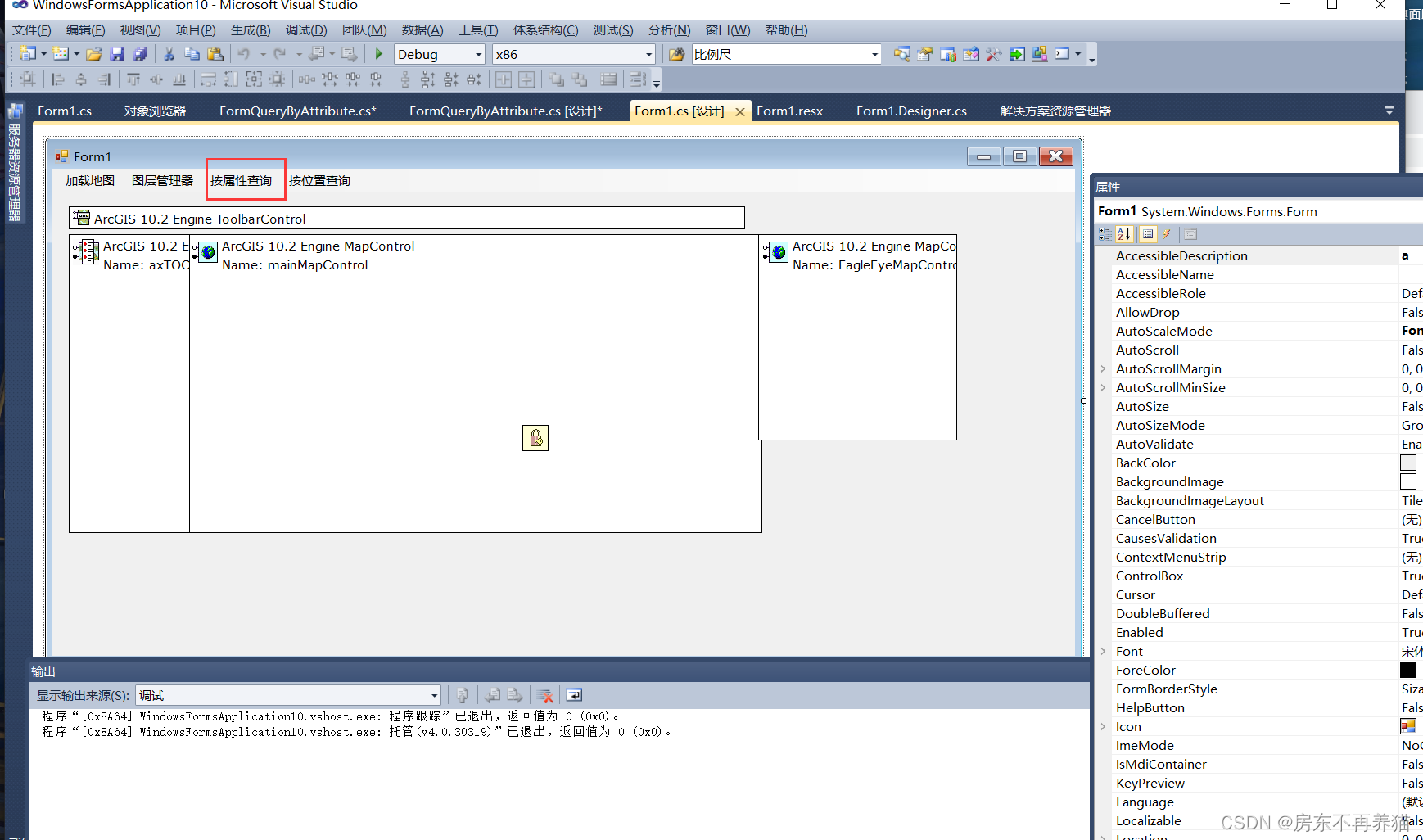Click the Cut scissors icon
The width and height of the screenshot is (1423, 840).
point(169,54)
